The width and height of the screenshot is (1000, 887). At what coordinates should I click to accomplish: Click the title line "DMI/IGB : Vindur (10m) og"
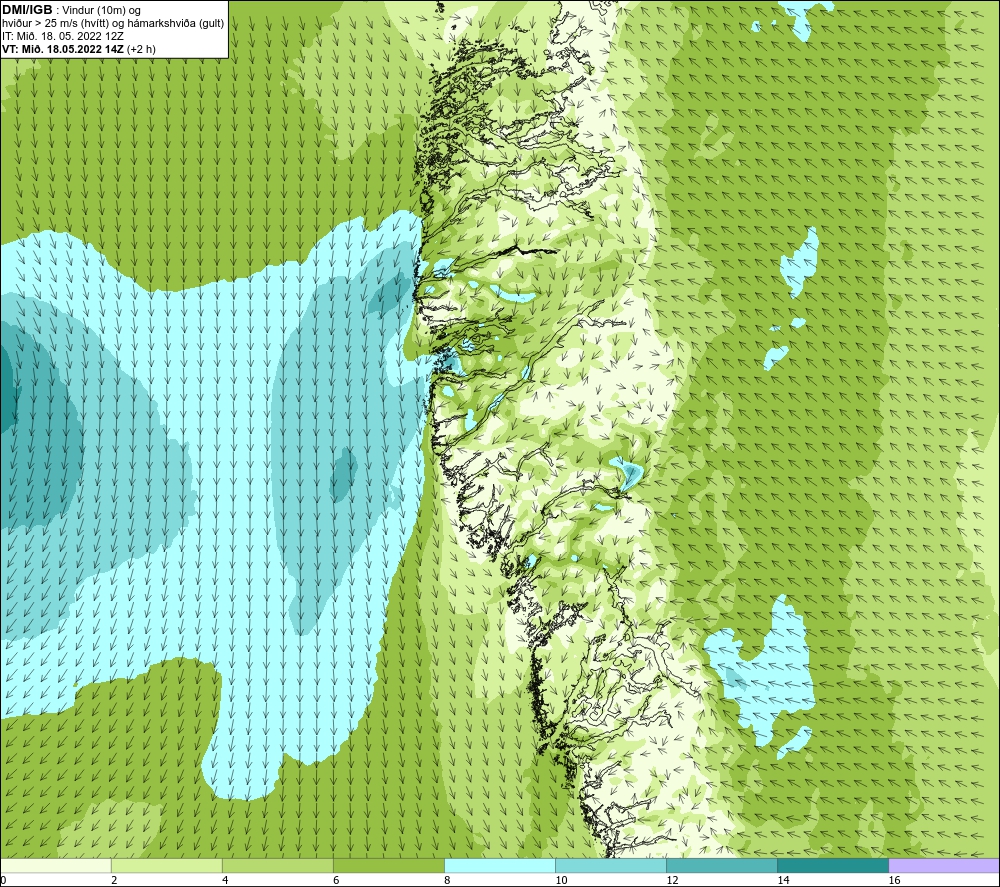coord(71,10)
